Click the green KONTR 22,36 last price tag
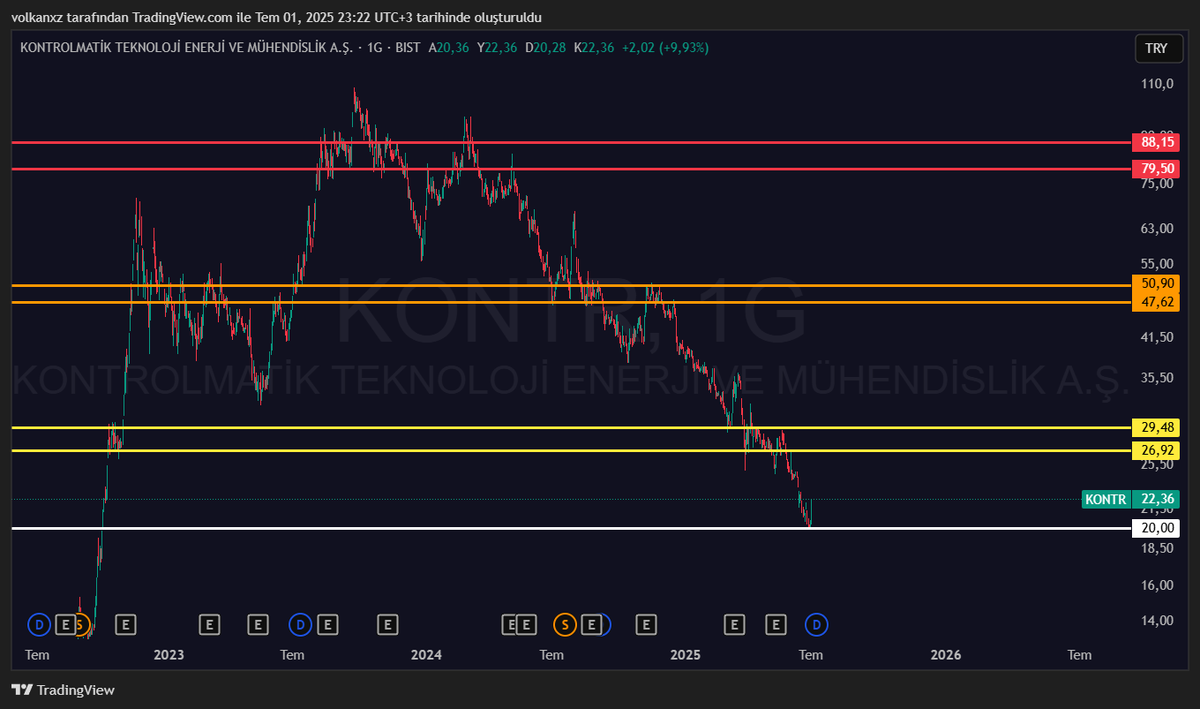The width and height of the screenshot is (1200, 709). [1130, 499]
